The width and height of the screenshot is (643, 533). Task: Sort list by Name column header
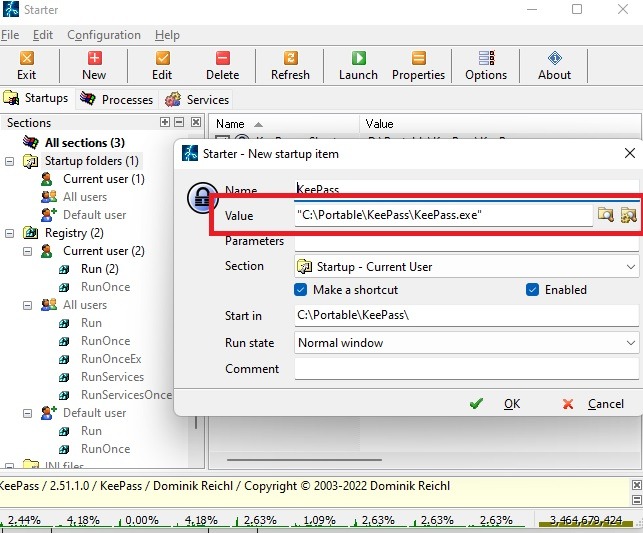coord(284,124)
